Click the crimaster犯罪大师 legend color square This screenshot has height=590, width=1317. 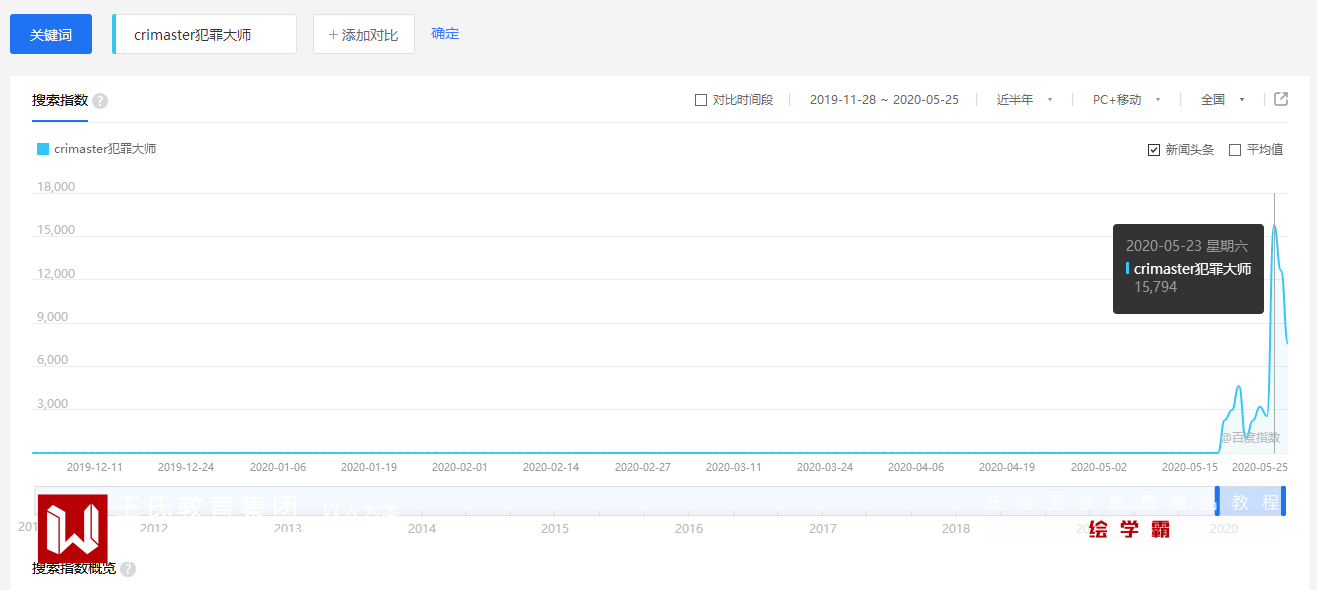click(43, 149)
